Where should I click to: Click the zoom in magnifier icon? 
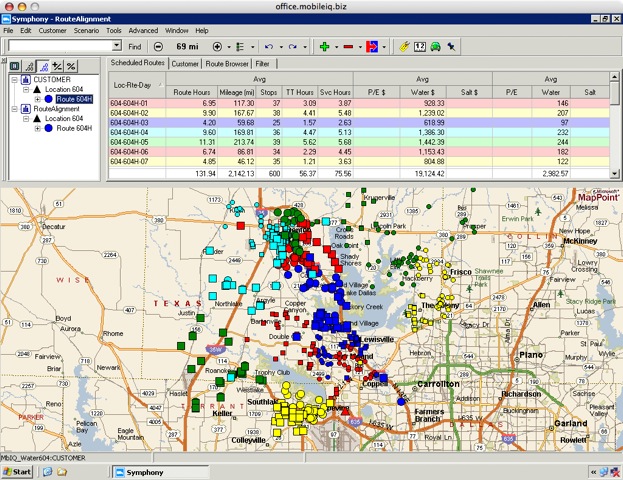(217, 46)
